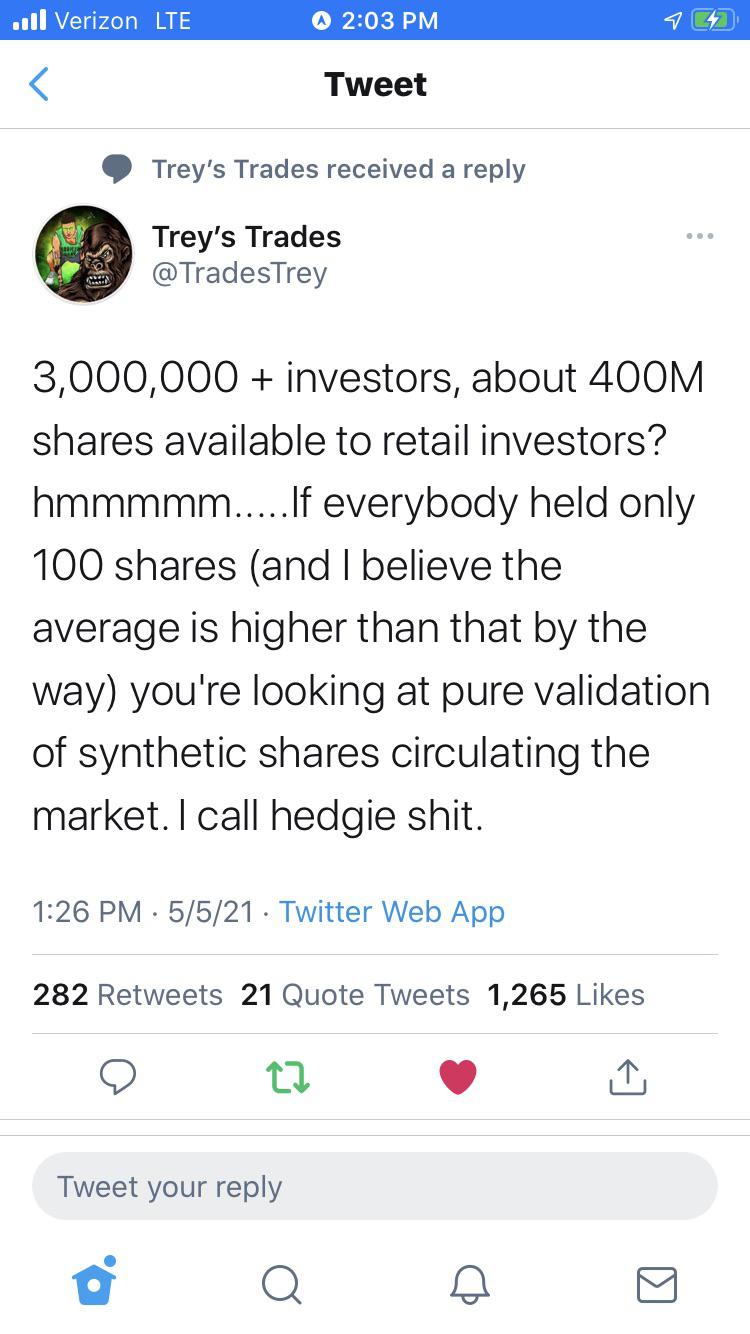The height and width of the screenshot is (1334, 750).
Task: Retweet the tweet using the retweet icon
Action: [x=288, y=1077]
